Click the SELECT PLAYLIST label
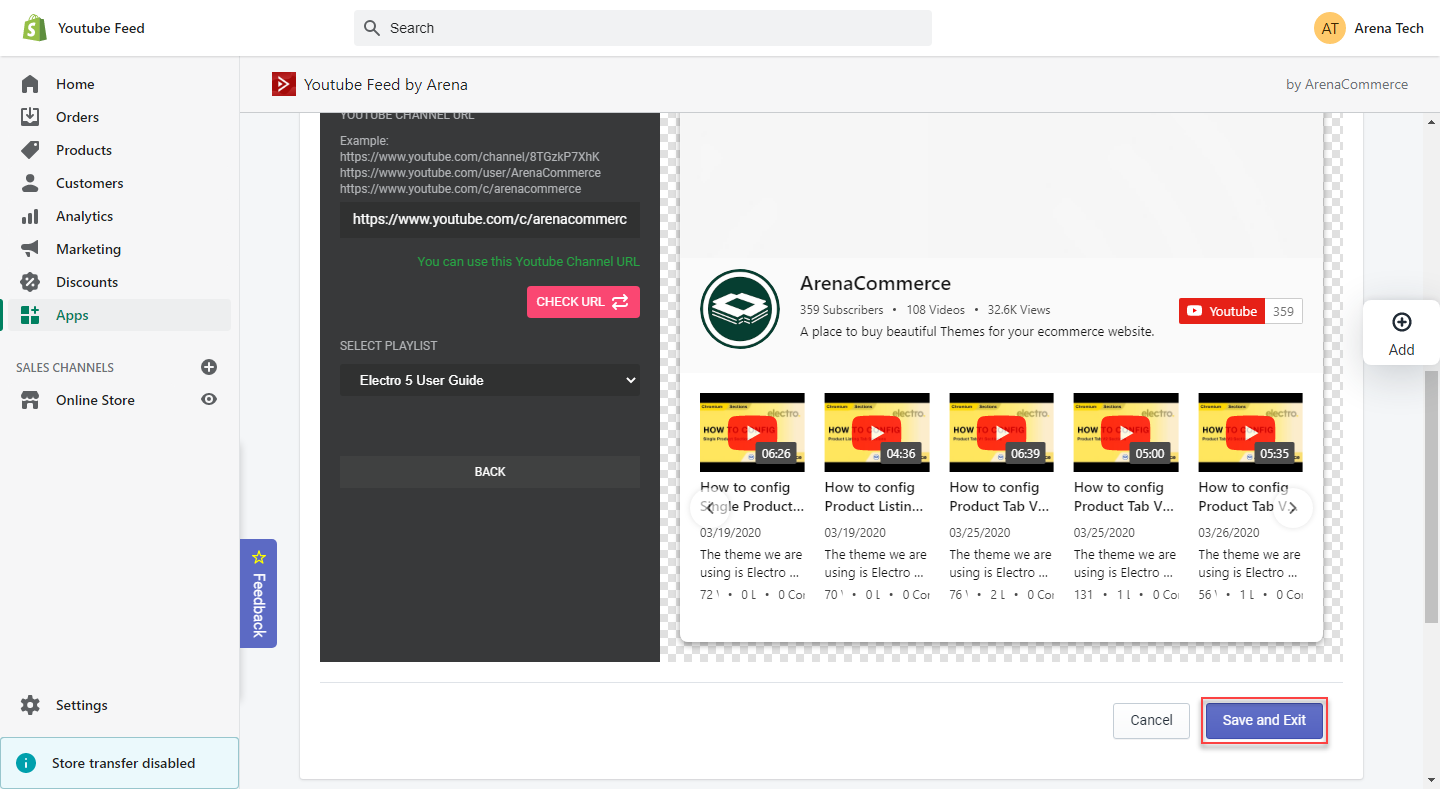This screenshot has height=789, width=1440. [389, 346]
